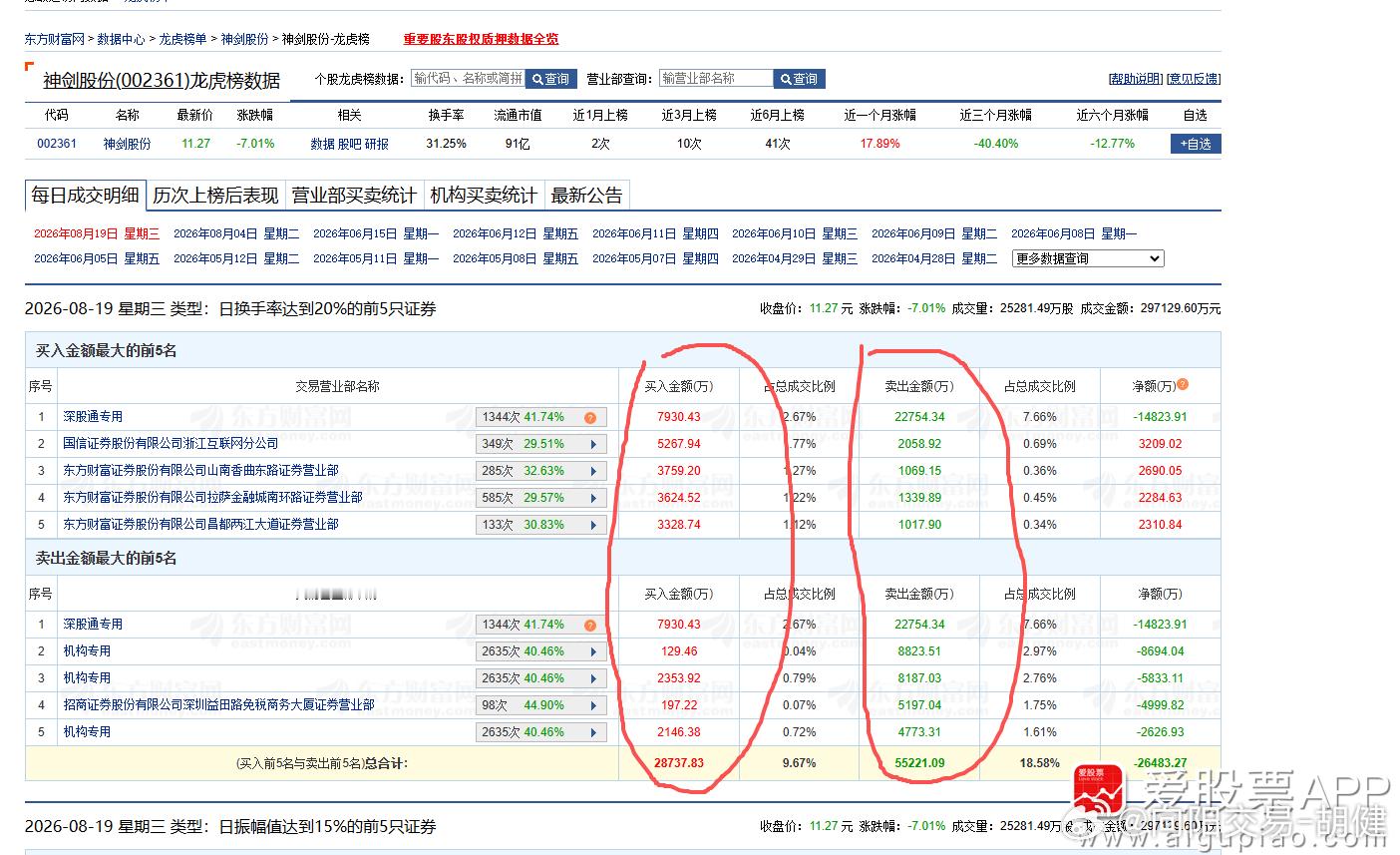Open stock code 002361 link
Screen dimensions: 1400x855
57,144
